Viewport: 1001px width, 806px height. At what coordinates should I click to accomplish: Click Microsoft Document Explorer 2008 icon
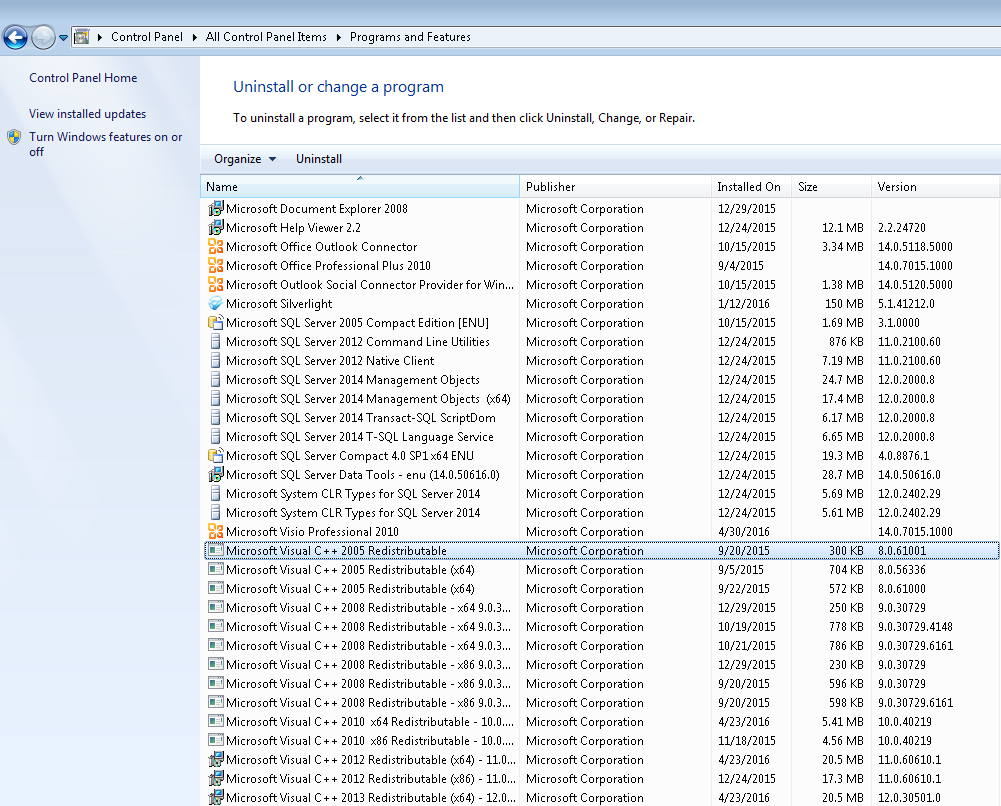216,208
